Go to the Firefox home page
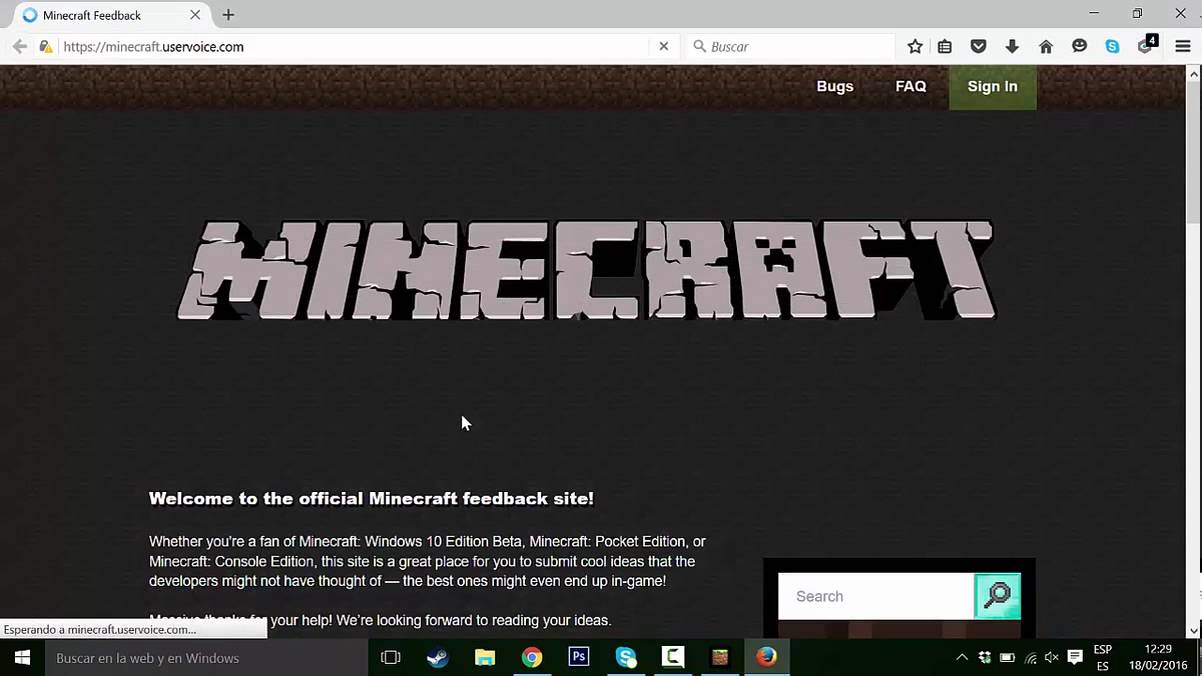Viewport: 1202px width, 676px height. click(x=1046, y=46)
